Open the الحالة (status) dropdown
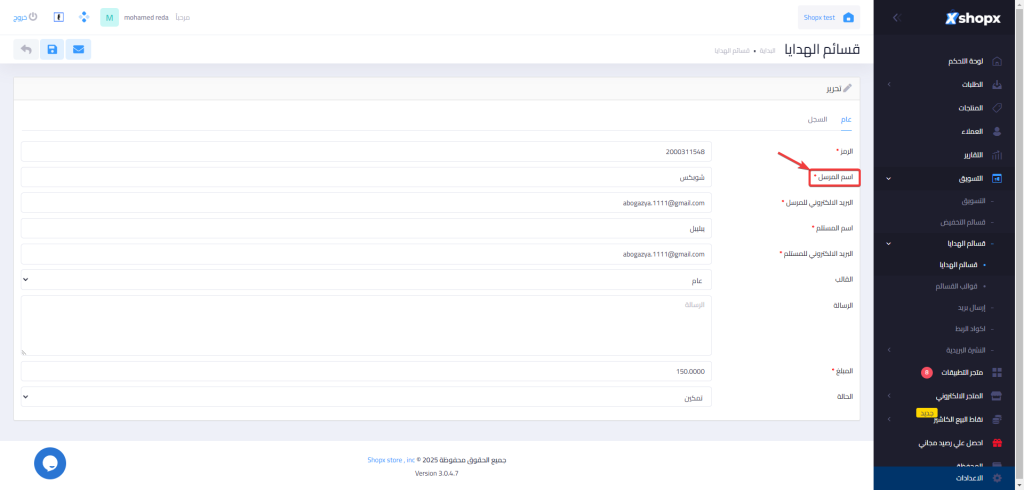Viewport: 1024px width, 490px height. (365, 397)
